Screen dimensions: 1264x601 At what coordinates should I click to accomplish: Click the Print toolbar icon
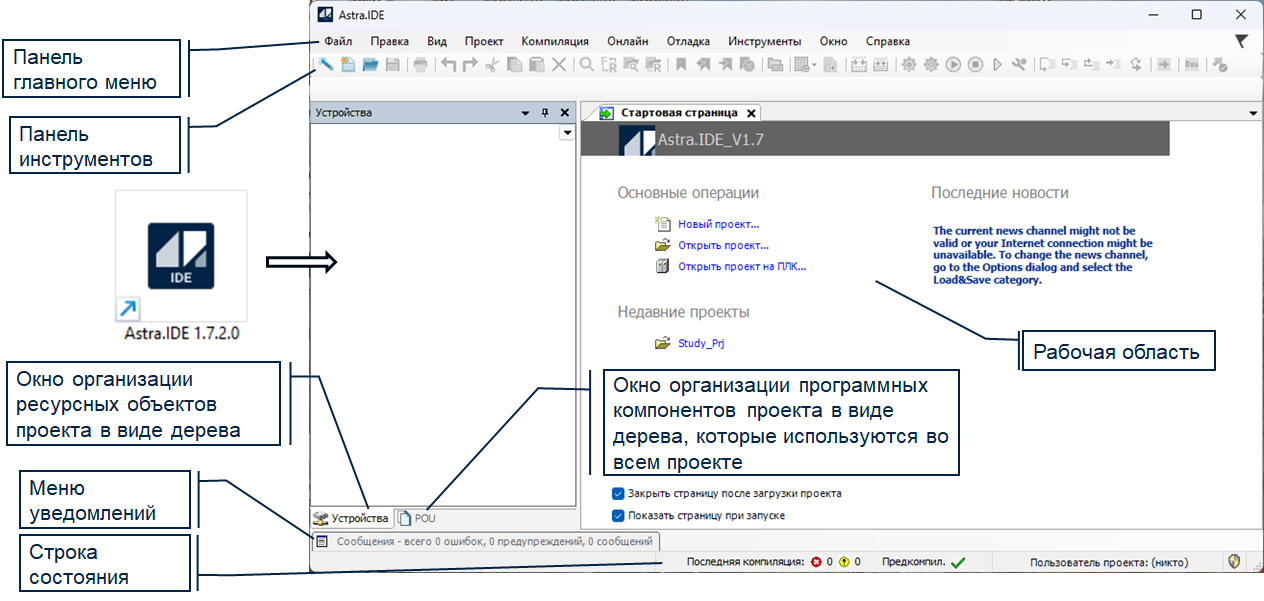[x=420, y=65]
